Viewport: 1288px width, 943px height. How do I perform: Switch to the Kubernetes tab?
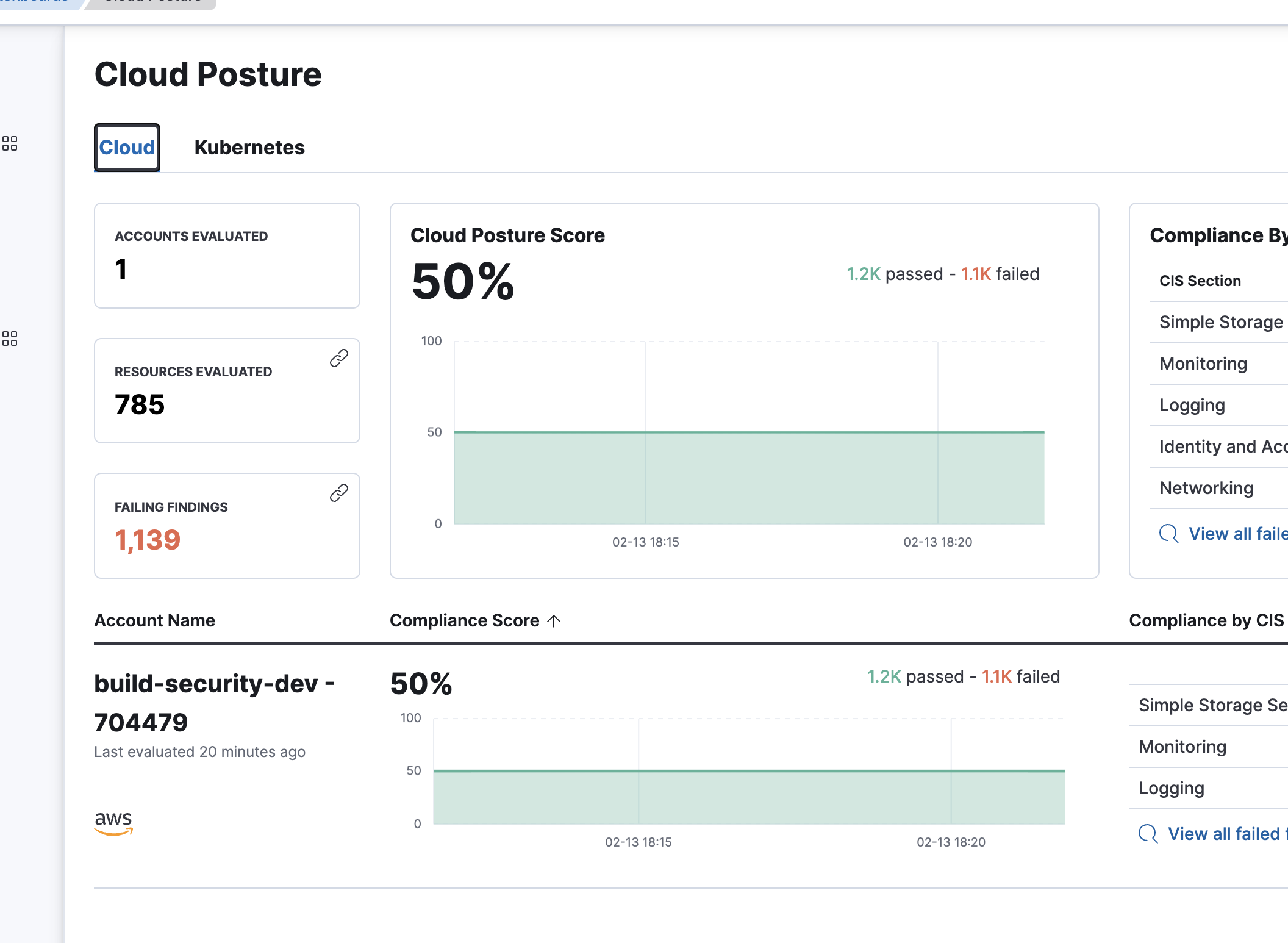point(249,147)
